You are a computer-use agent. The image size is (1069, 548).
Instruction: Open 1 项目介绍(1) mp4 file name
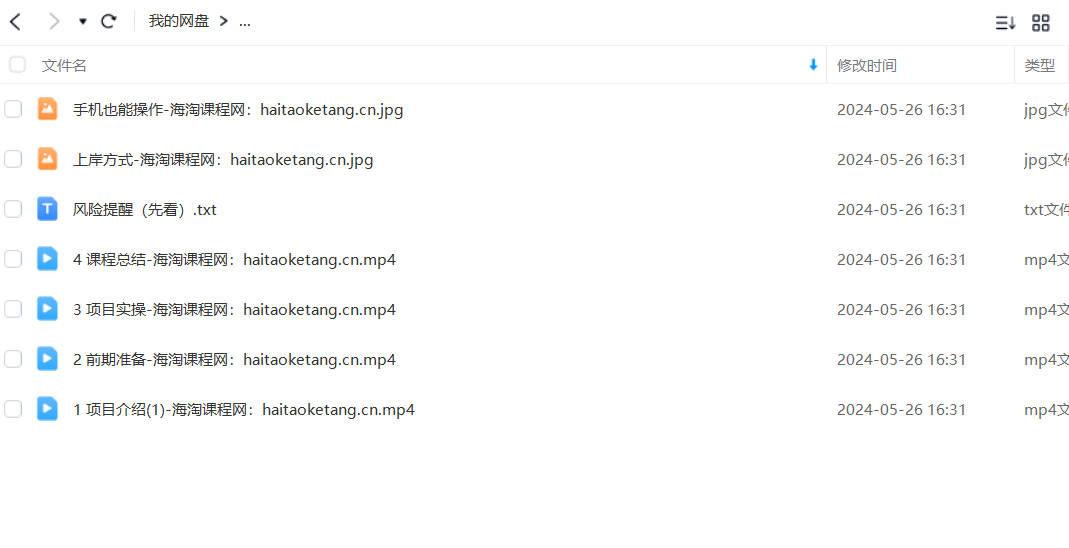[x=244, y=410]
